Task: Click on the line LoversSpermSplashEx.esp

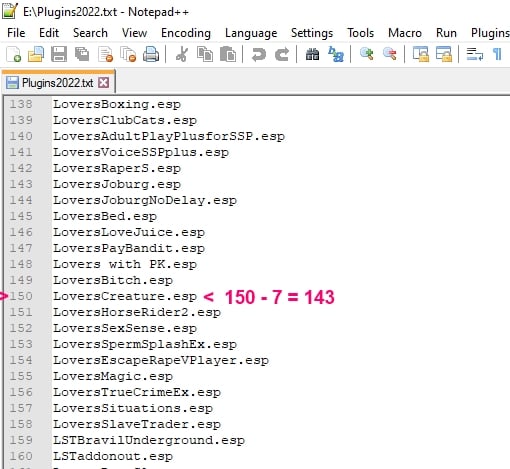Action: click(145, 344)
